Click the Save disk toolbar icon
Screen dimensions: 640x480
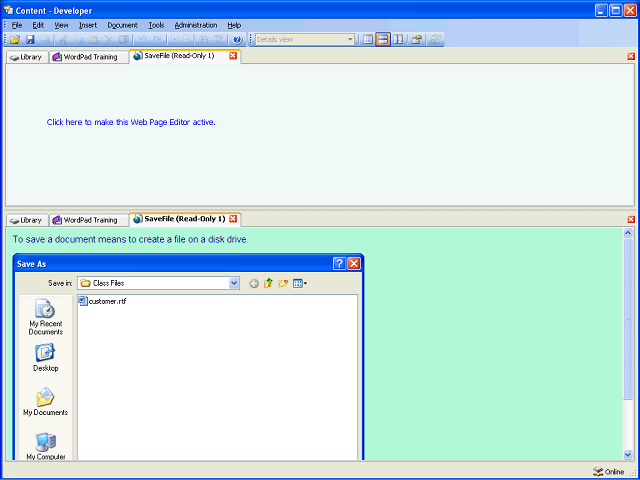tap(30, 40)
